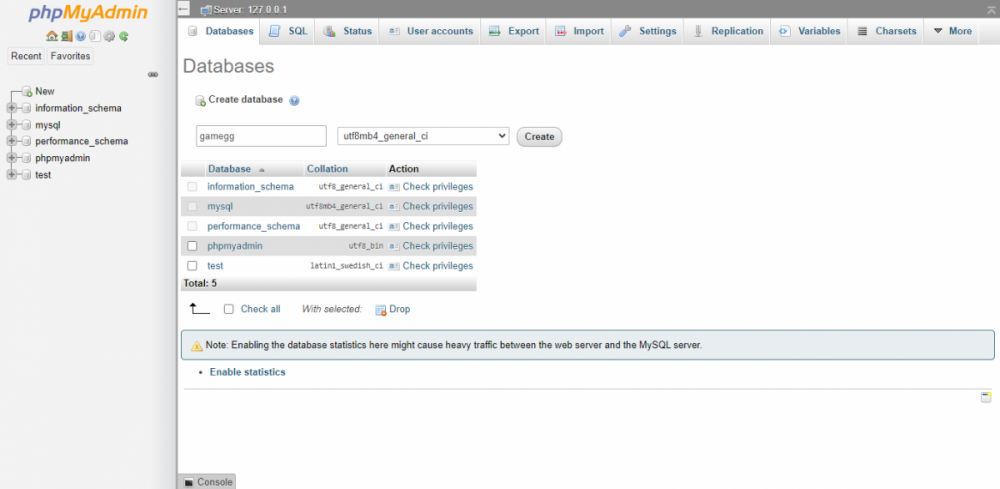The width and height of the screenshot is (1000, 489).
Task: Sort by Database column header
Action: pyautogui.click(x=230, y=169)
